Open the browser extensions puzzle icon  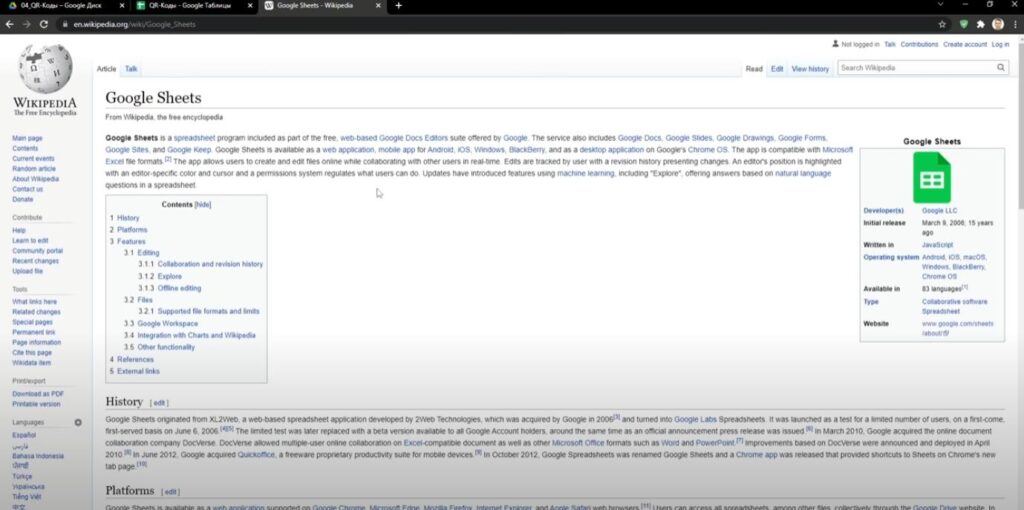point(981,23)
